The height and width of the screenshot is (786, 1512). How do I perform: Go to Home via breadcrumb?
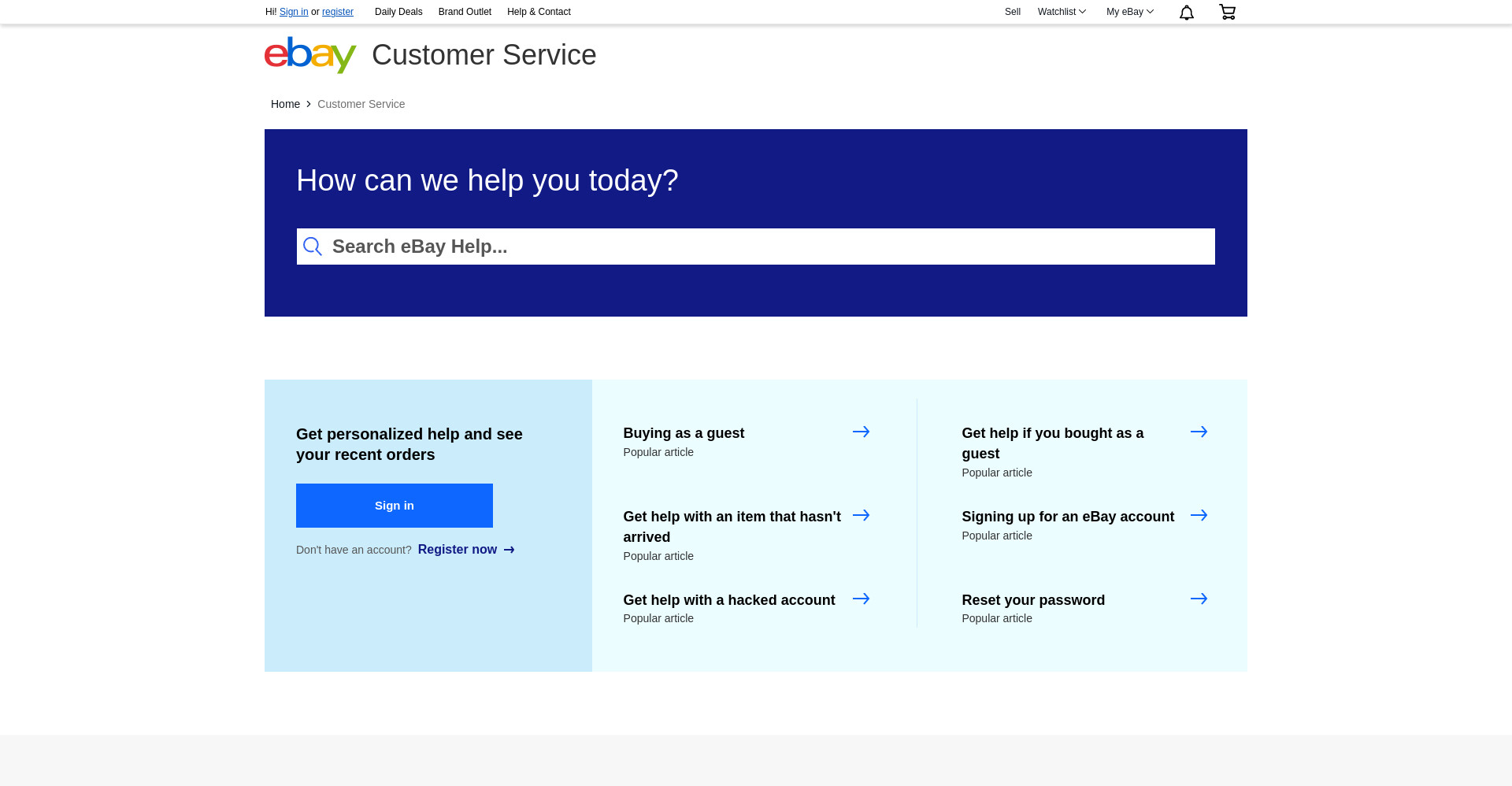[x=285, y=104]
